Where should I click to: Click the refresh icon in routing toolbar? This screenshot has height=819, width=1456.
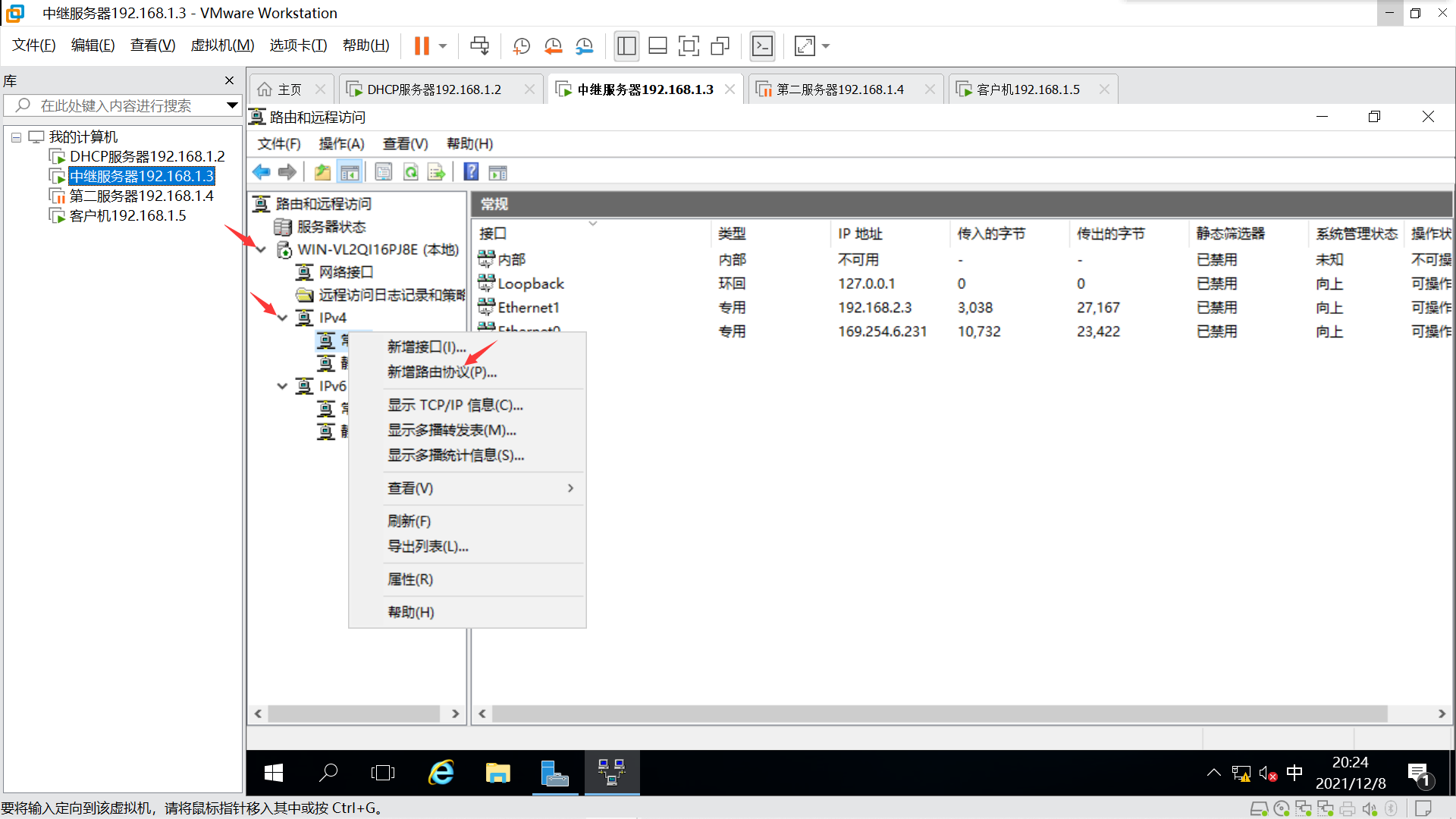click(x=410, y=172)
